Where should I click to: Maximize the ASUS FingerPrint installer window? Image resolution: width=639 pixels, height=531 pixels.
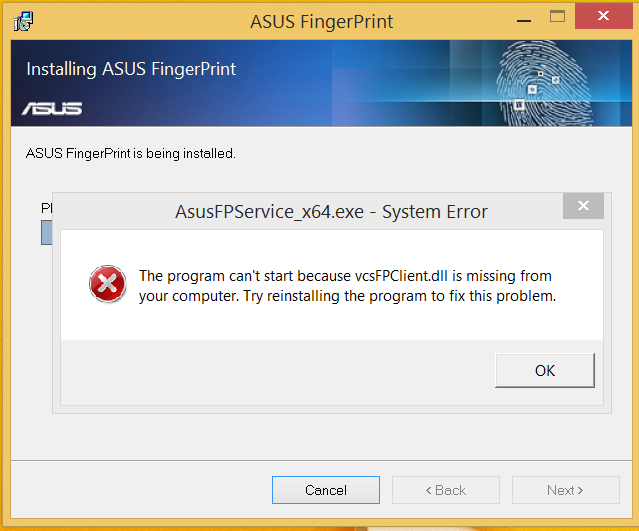(x=558, y=17)
